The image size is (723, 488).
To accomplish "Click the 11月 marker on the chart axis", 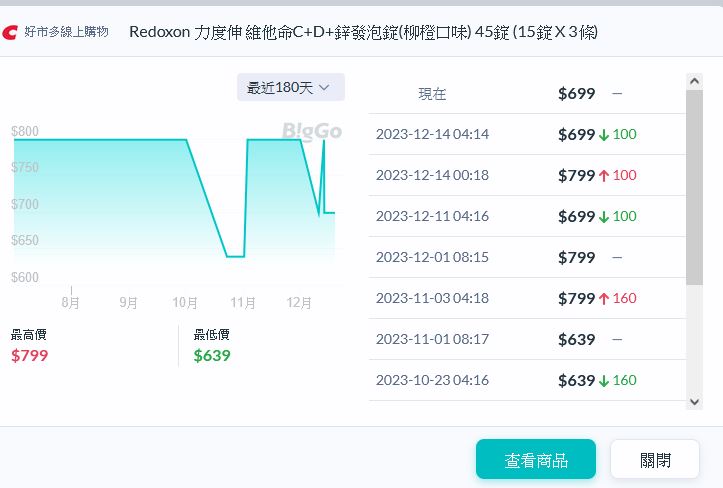I will 243,301.
